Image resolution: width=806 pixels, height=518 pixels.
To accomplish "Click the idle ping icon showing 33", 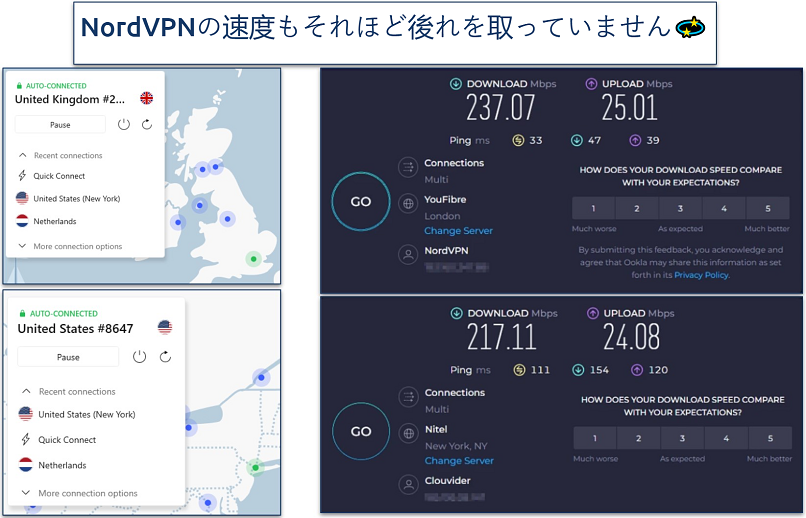I will tap(519, 140).
